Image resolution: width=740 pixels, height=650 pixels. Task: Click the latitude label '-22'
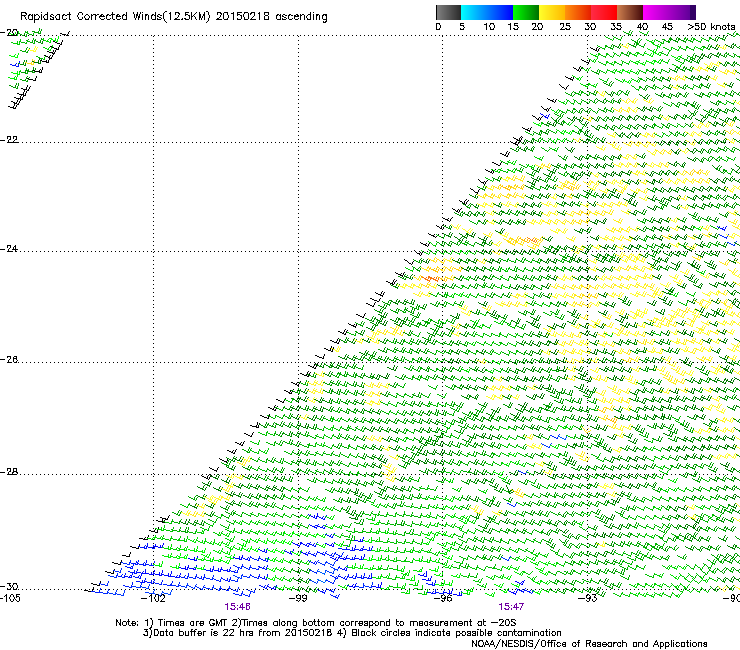pos(9,140)
